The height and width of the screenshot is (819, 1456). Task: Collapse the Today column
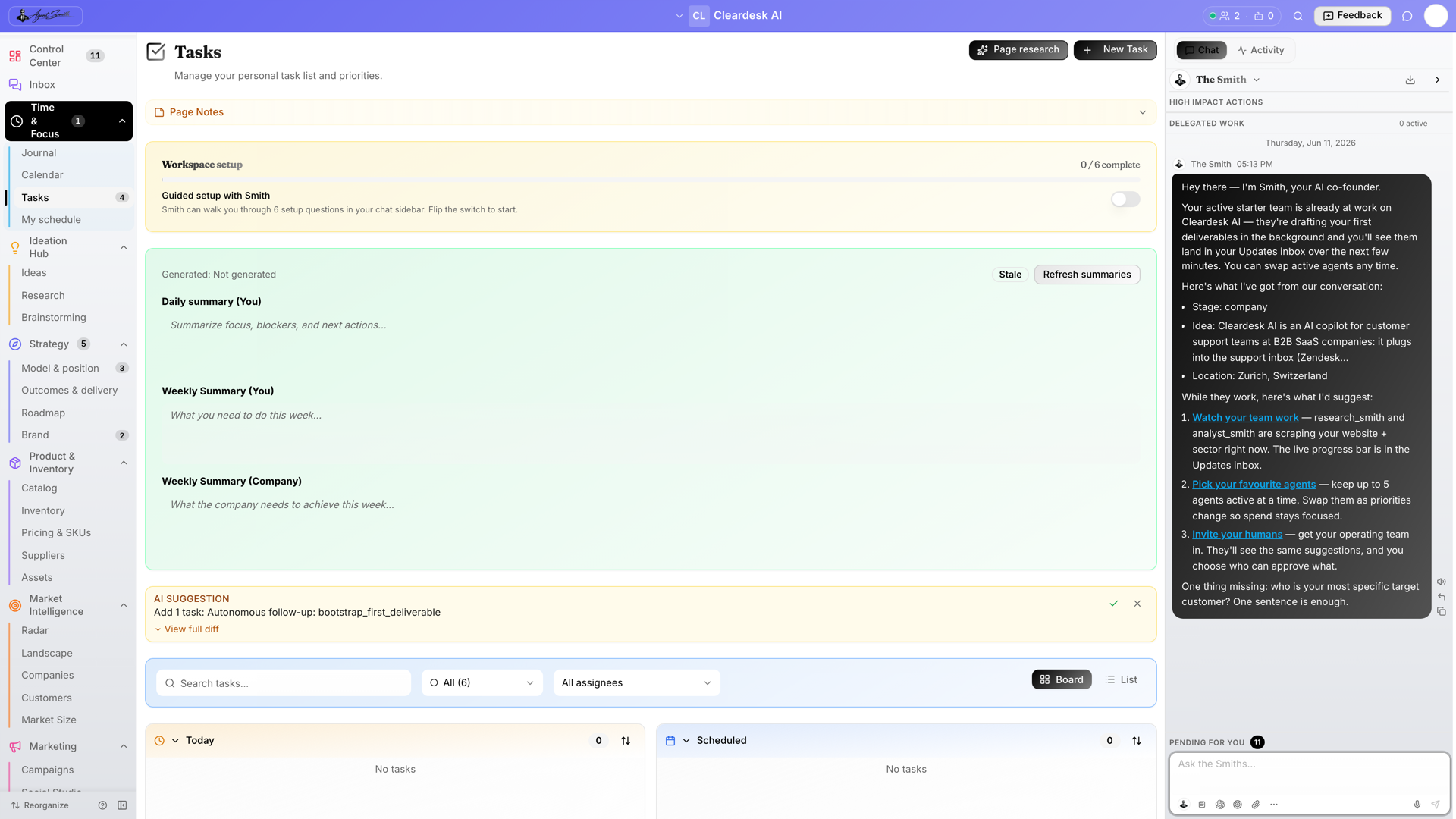point(175,741)
